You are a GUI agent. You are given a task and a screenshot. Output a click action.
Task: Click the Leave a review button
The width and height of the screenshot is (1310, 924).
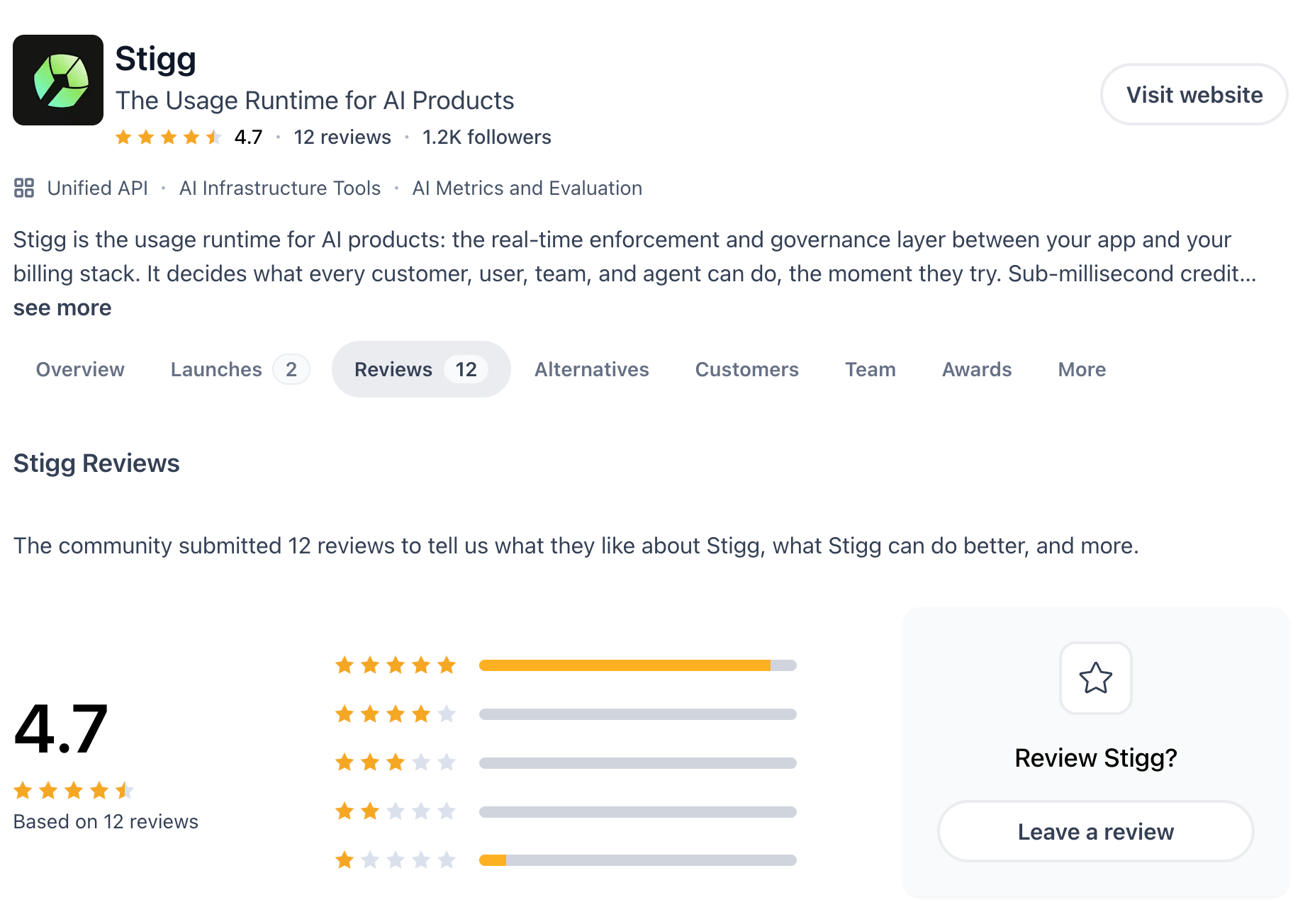click(x=1095, y=831)
